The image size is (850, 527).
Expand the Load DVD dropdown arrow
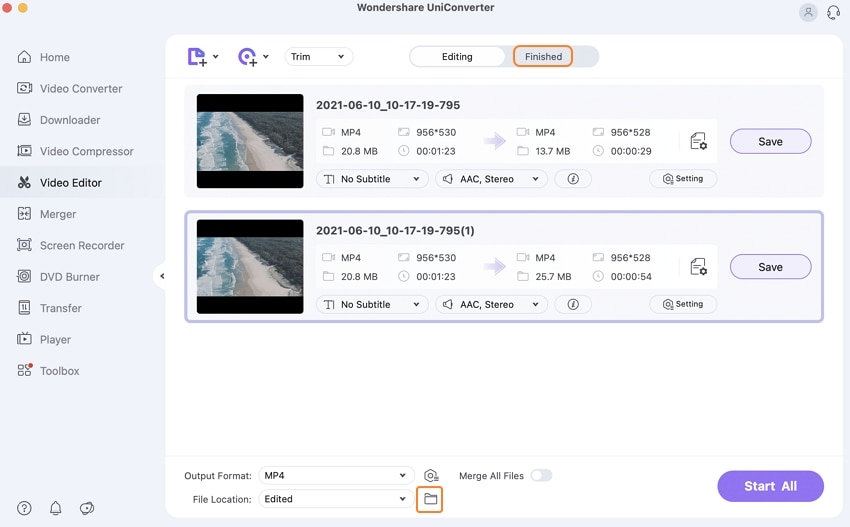tap(266, 56)
